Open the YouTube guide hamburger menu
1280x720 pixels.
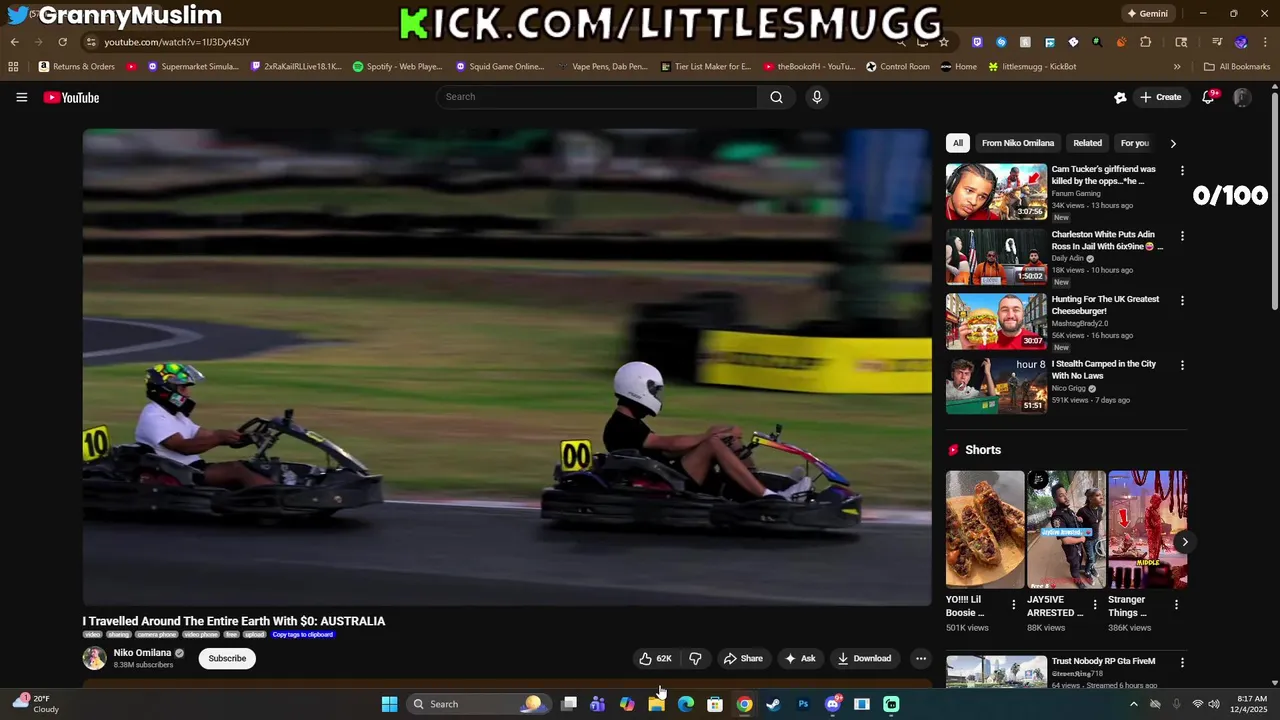21,97
